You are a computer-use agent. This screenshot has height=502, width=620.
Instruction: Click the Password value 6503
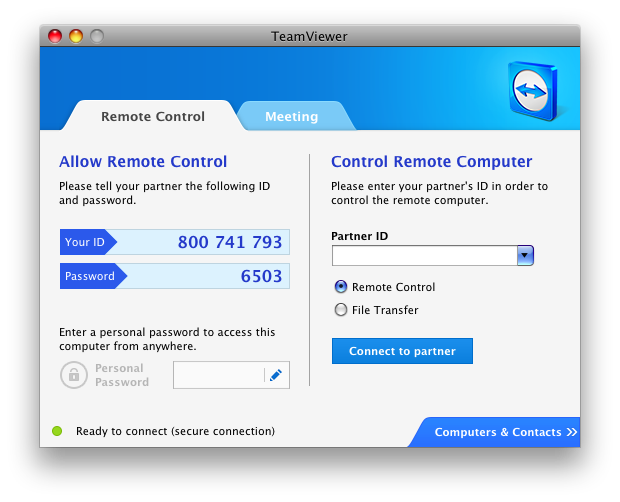click(x=261, y=276)
